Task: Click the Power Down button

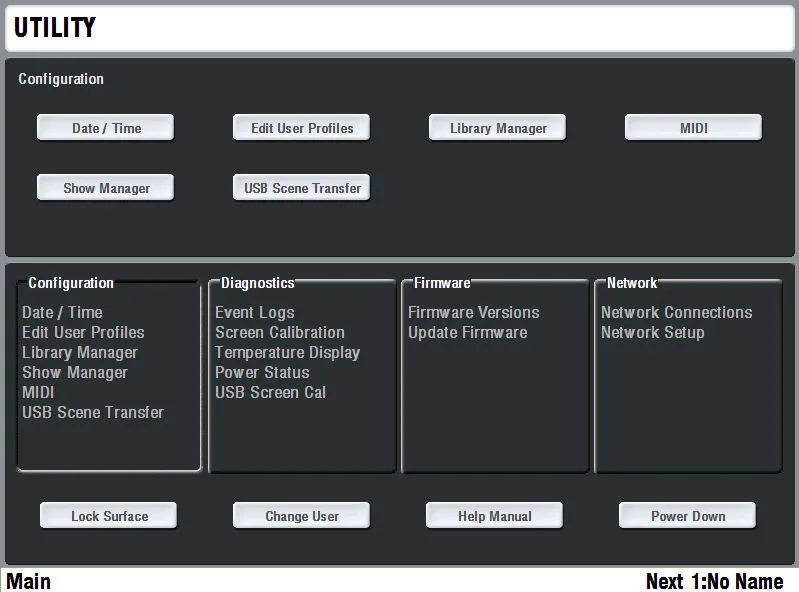Action: (x=687, y=516)
